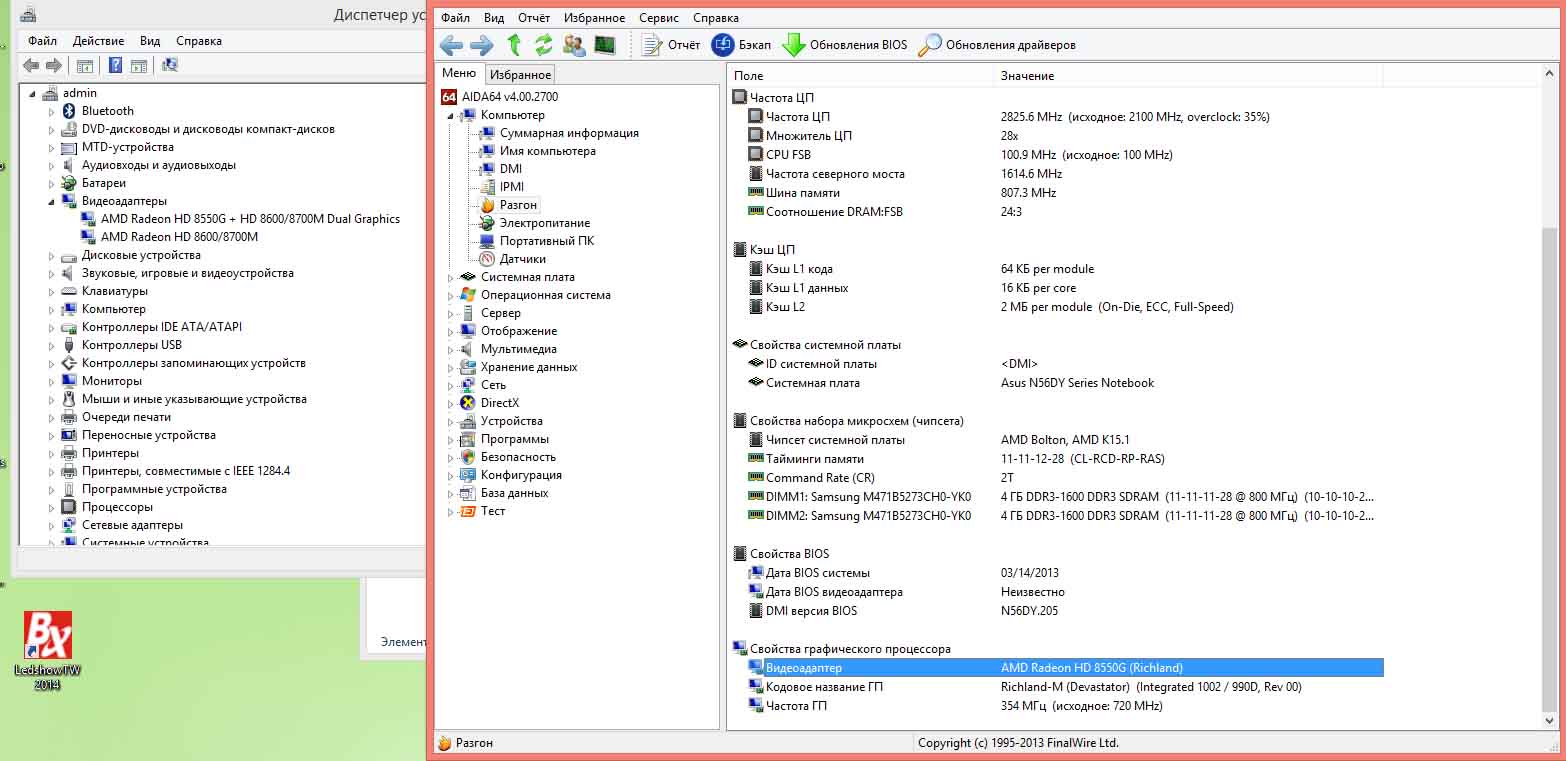Click the blue help icon in Device Manager
This screenshot has height=761, width=1566.
click(116, 66)
